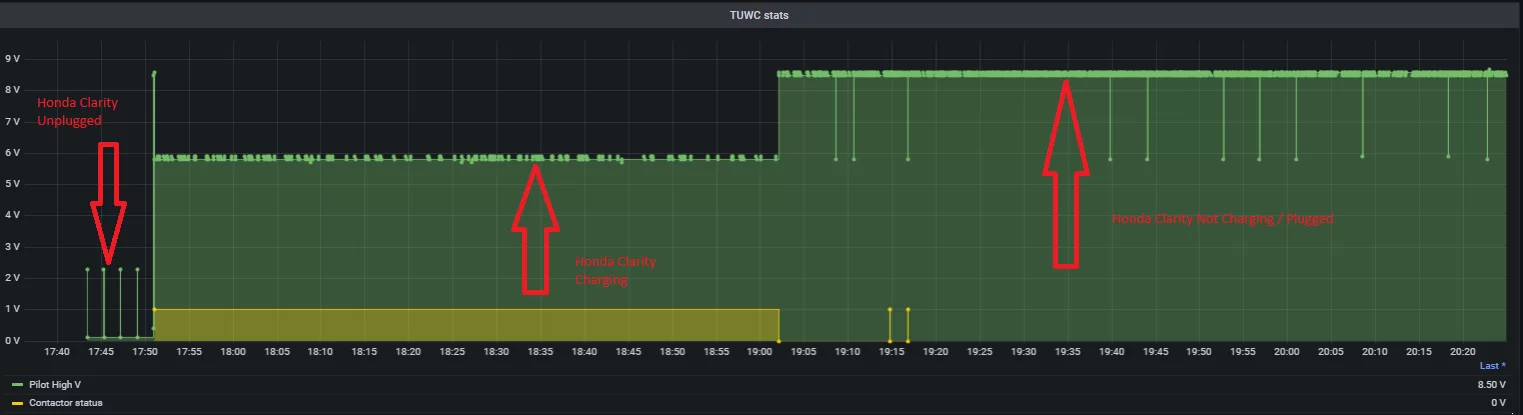Click the 20:20 time axis label
The height and width of the screenshot is (415, 1523).
pos(1462,352)
